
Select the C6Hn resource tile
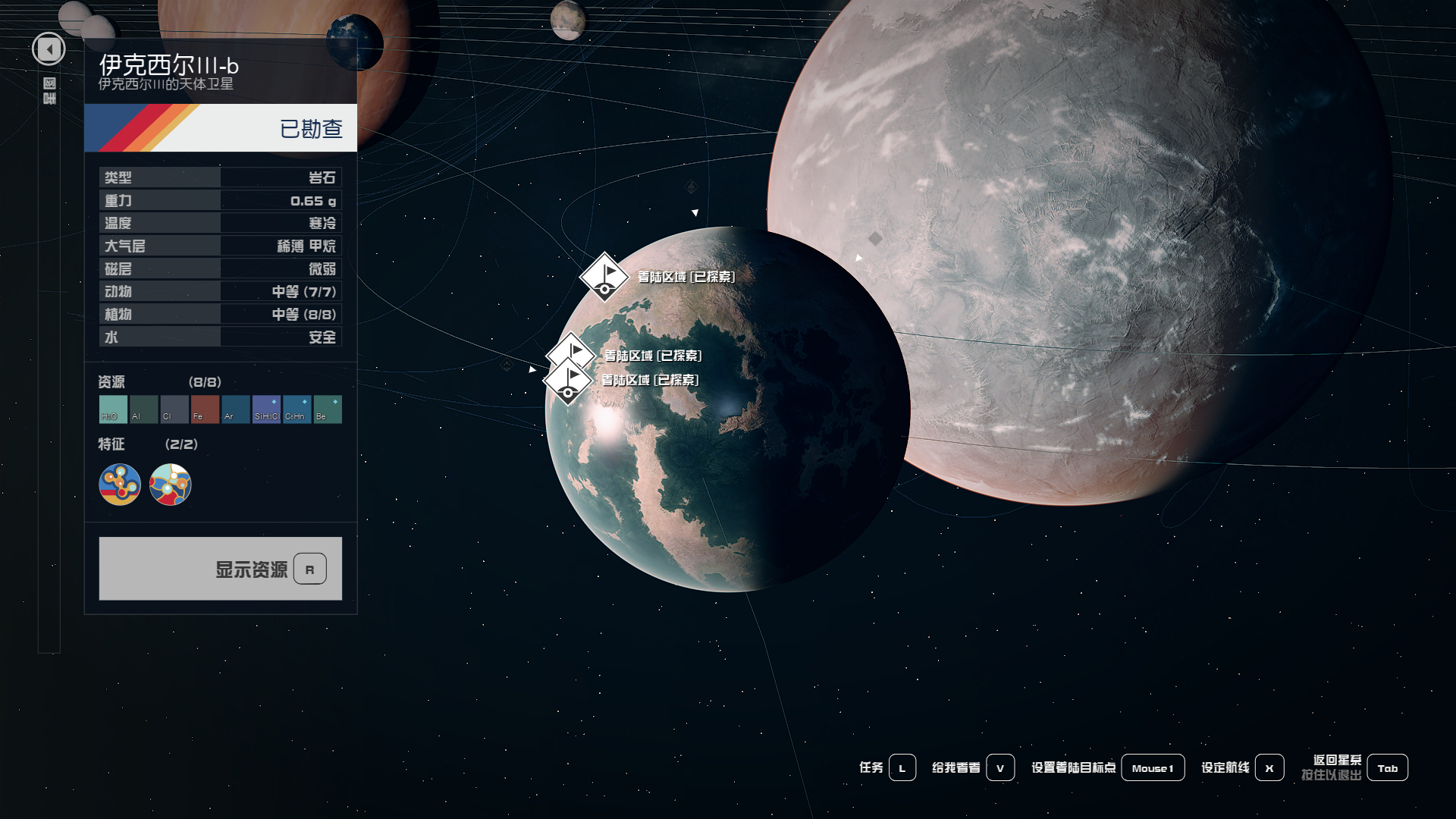point(297,409)
